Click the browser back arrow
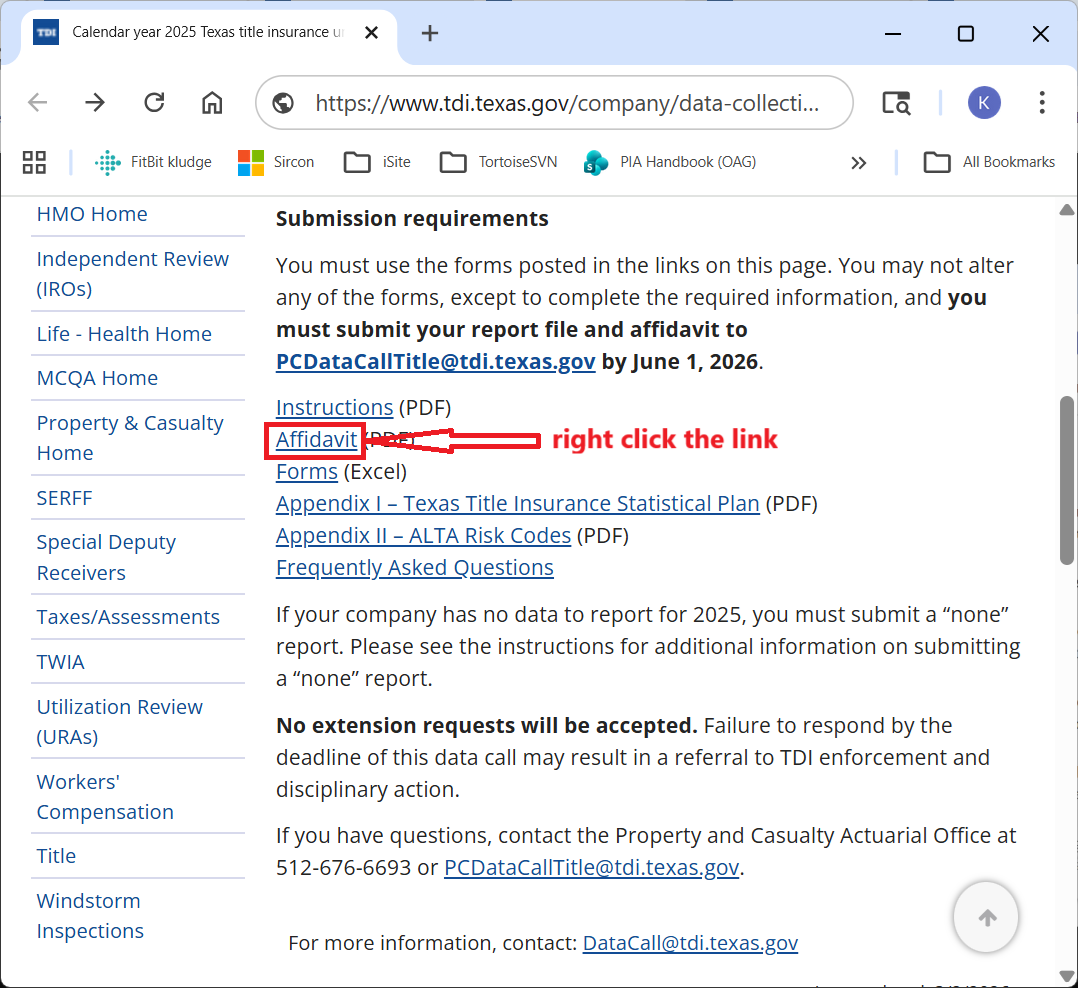This screenshot has height=988, width=1078. [x=38, y=102]
